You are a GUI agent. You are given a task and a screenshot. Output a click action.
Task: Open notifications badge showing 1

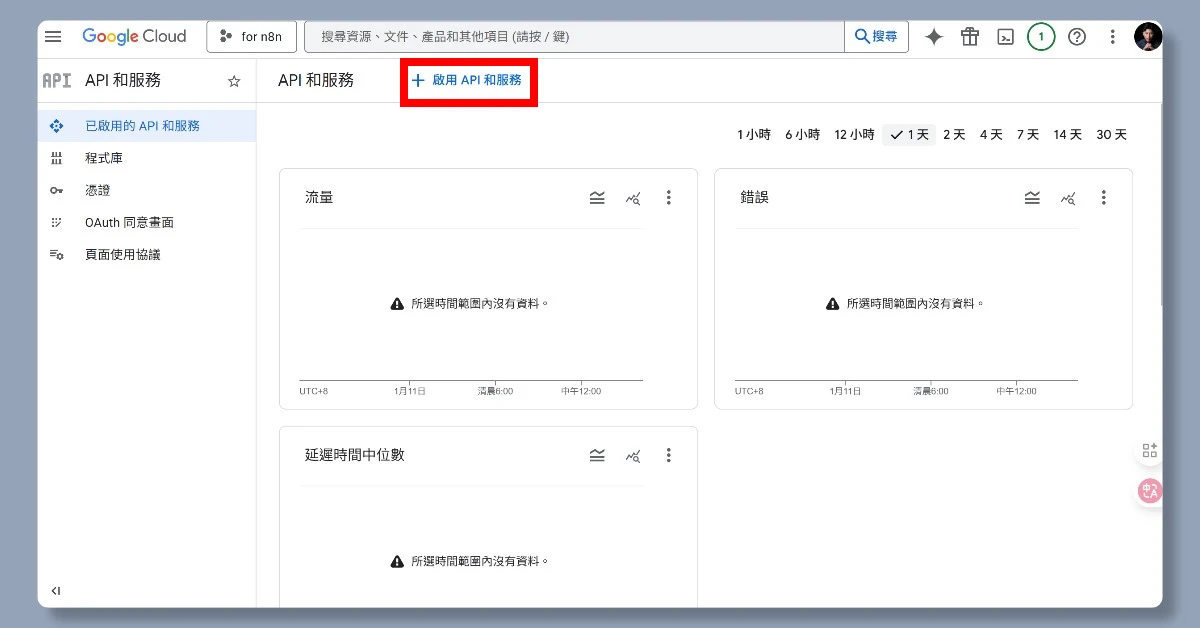pos(1041,37)
